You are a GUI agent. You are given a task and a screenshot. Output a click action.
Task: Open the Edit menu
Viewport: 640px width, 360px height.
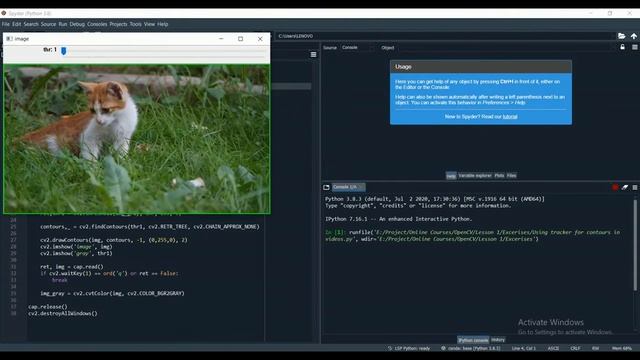[x=16, y=24]
